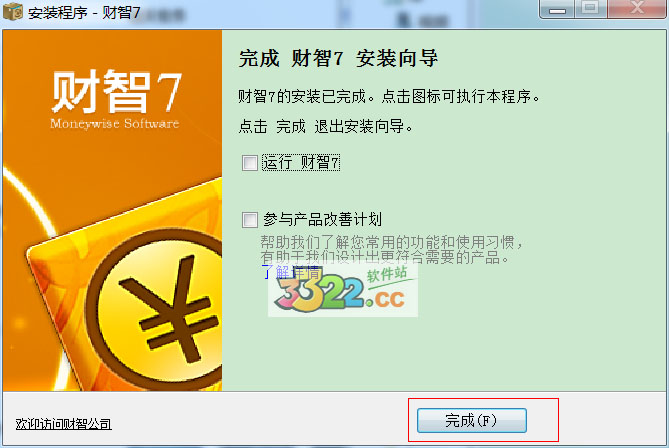Enable the 运行 财智7 checkbox
Screen dimensions: 669x448
point(250,163)
